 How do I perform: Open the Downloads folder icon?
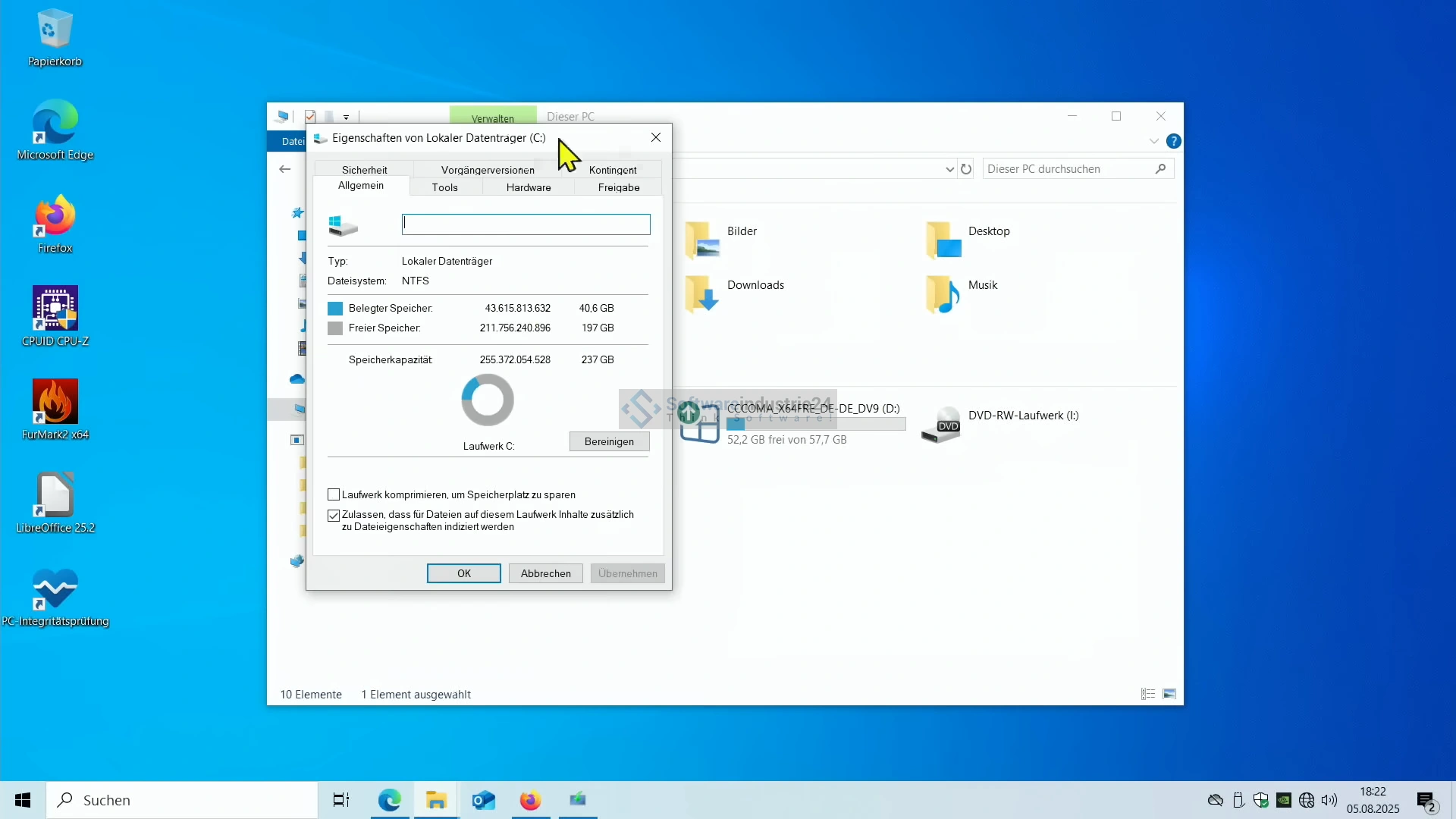[702, 293]
